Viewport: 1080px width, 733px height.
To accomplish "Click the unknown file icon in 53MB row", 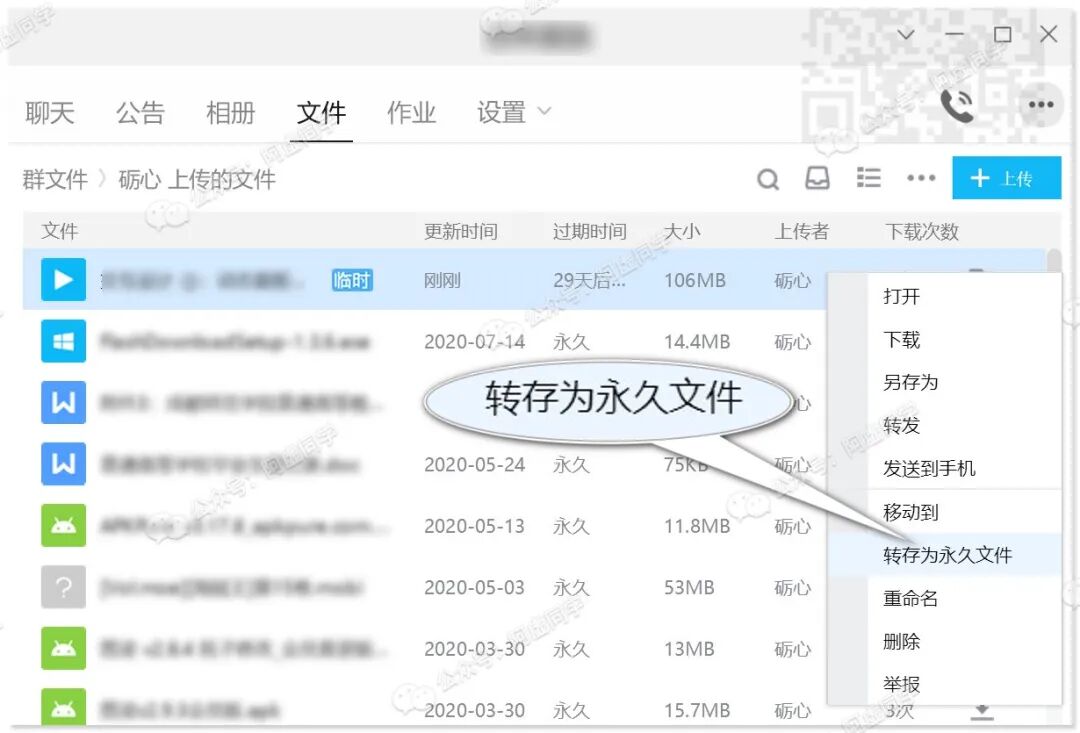I will (x=63, y=587).
